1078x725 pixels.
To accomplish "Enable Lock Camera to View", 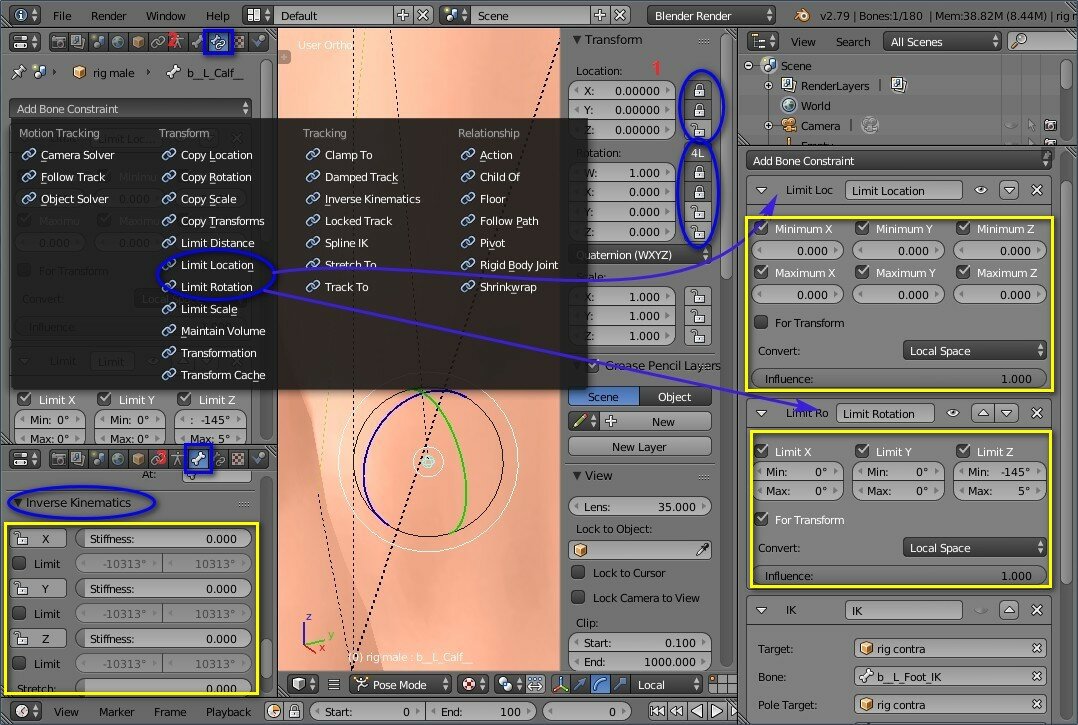I will pos(578,597).
